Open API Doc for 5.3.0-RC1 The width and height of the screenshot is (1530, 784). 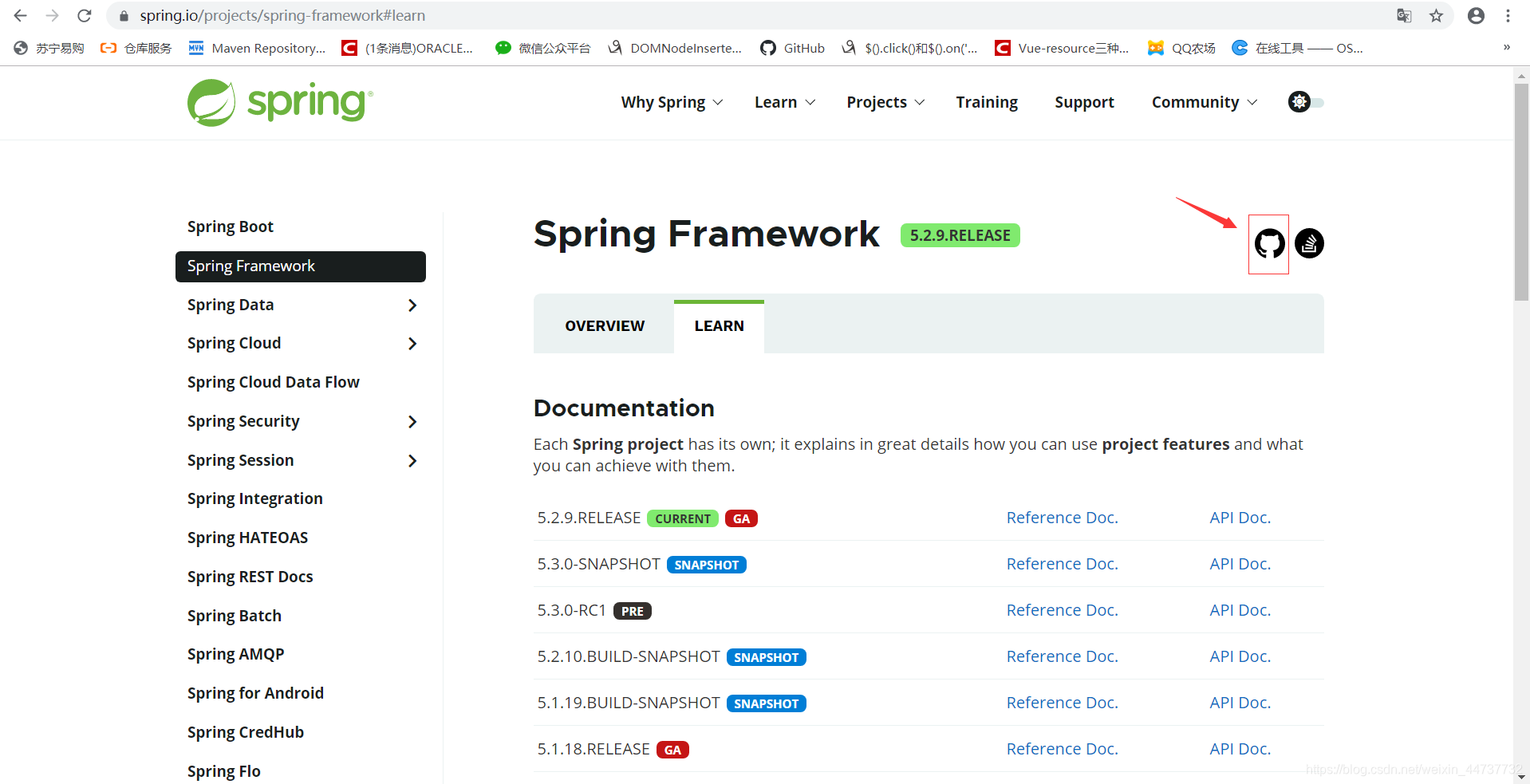coord(1240,610)
